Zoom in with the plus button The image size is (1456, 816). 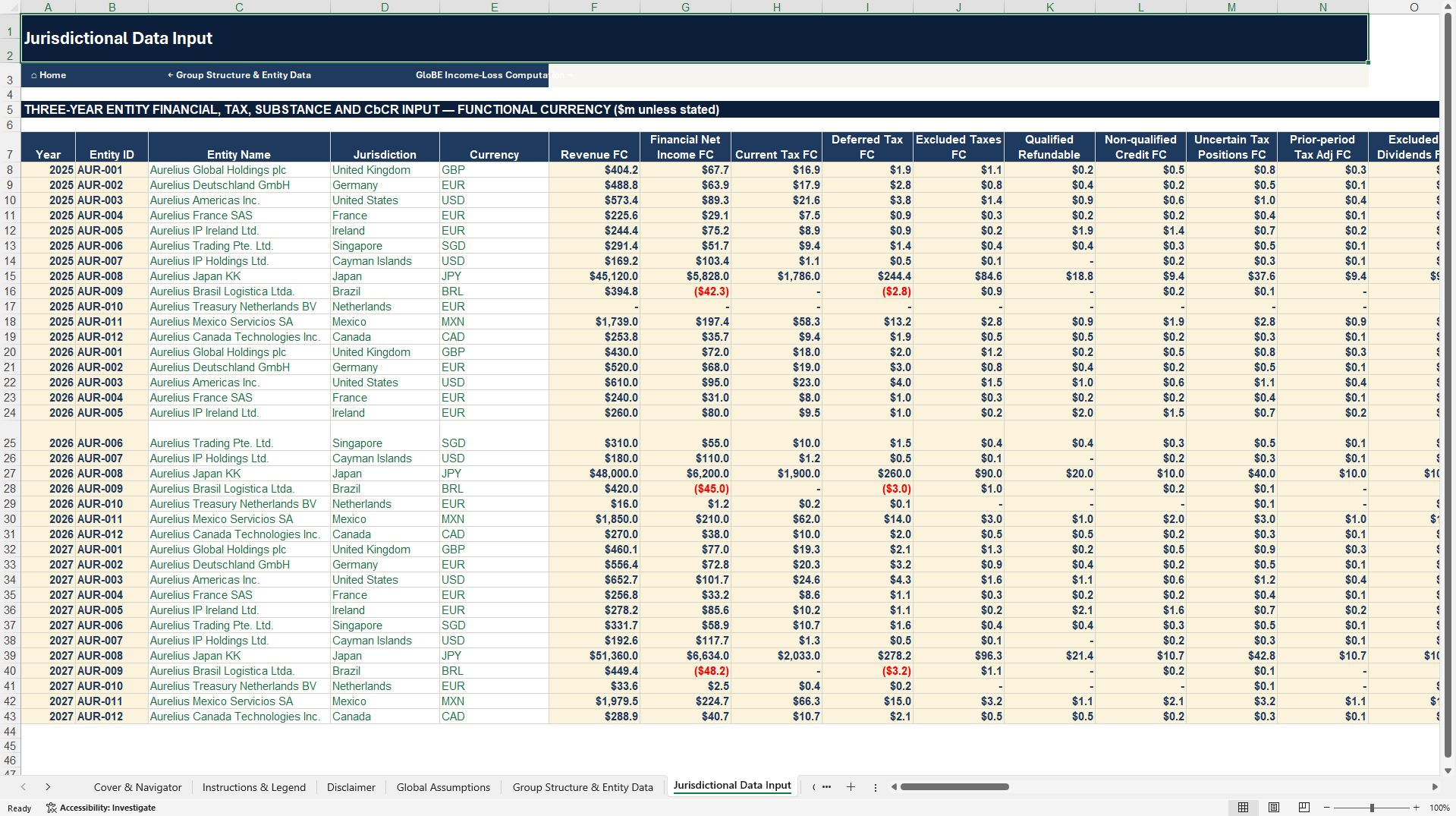point(1416,808)
